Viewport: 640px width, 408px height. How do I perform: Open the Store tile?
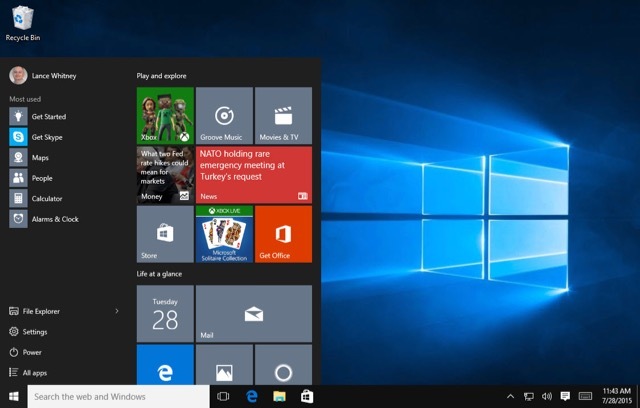point(165,234)
